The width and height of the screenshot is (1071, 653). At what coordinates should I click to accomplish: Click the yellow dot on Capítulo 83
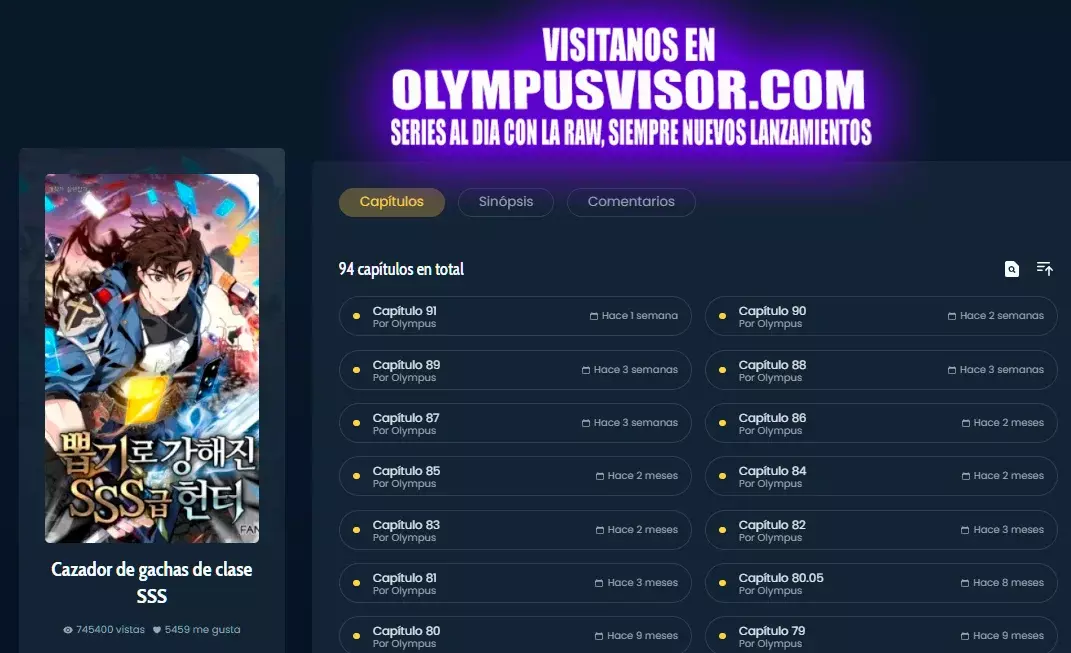pyautogui.click(x=356, y=530)
